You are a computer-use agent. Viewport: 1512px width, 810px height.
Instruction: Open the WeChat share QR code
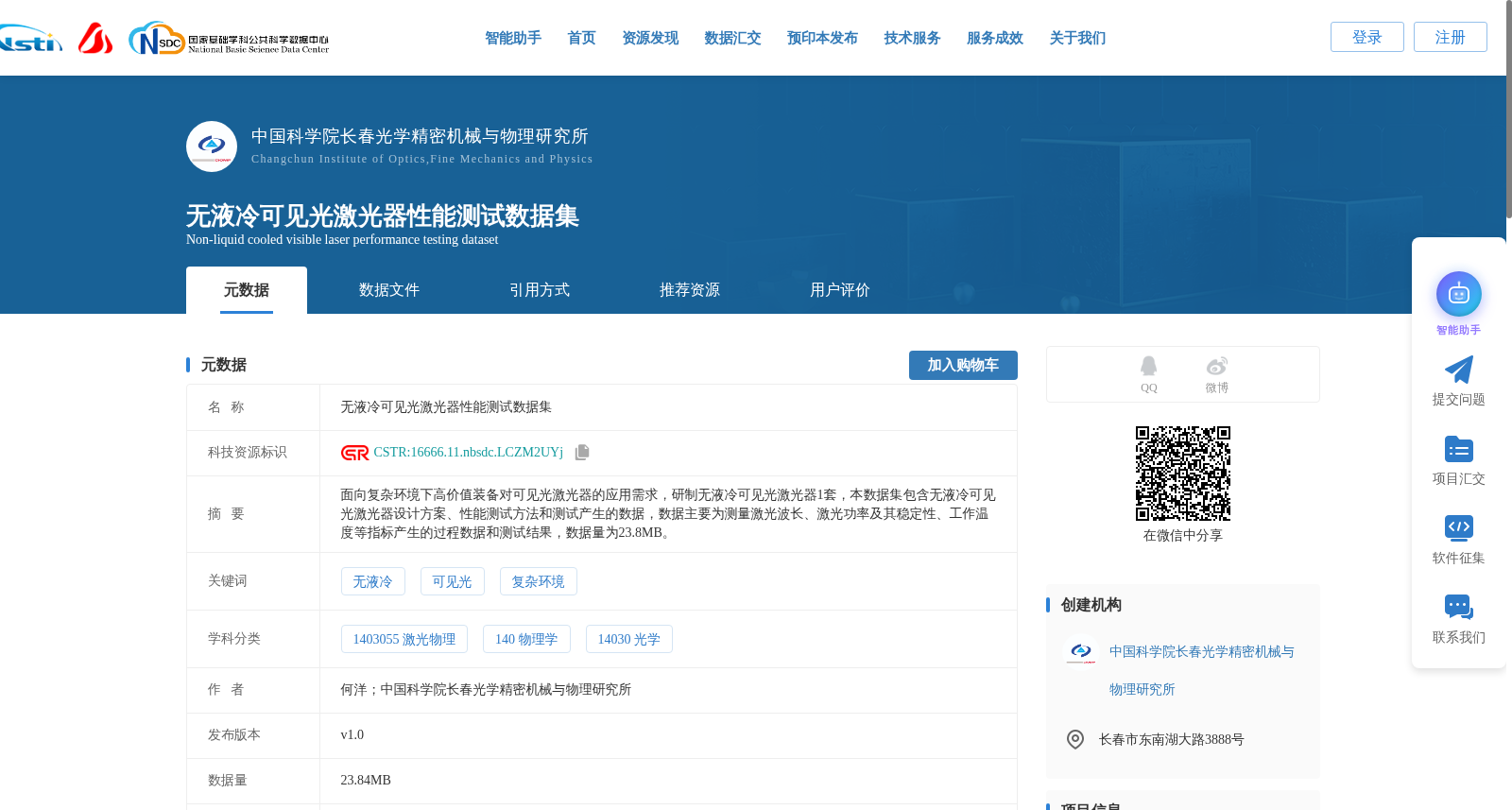(1183, 474)
